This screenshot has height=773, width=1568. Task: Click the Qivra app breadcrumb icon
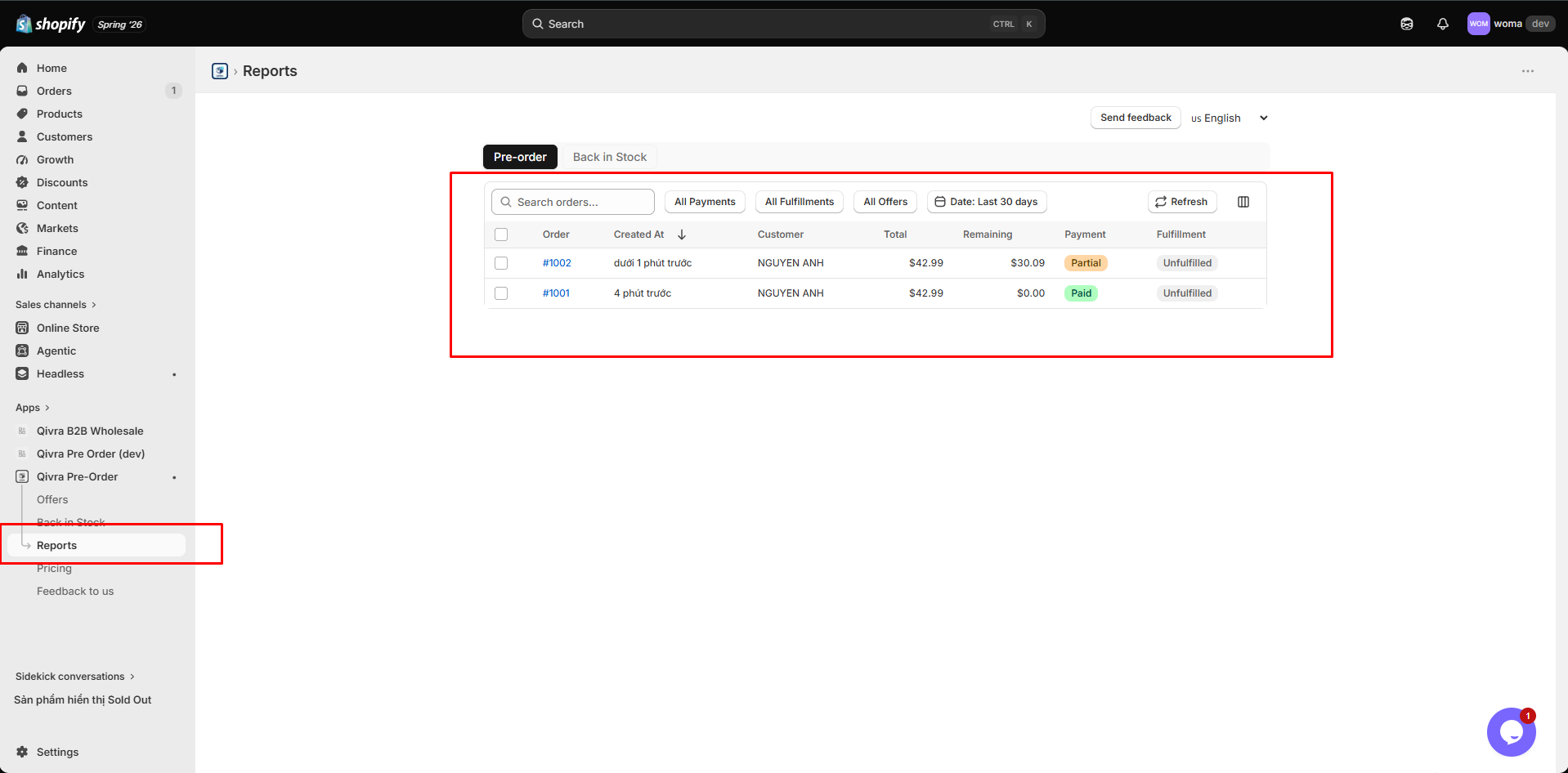[x=220, y=71]
